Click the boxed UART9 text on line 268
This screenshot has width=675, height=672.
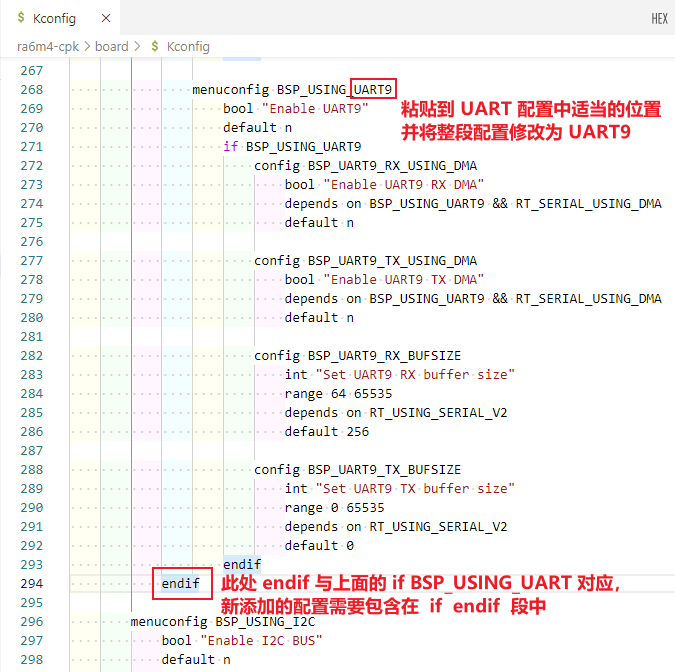coord(375,89)
